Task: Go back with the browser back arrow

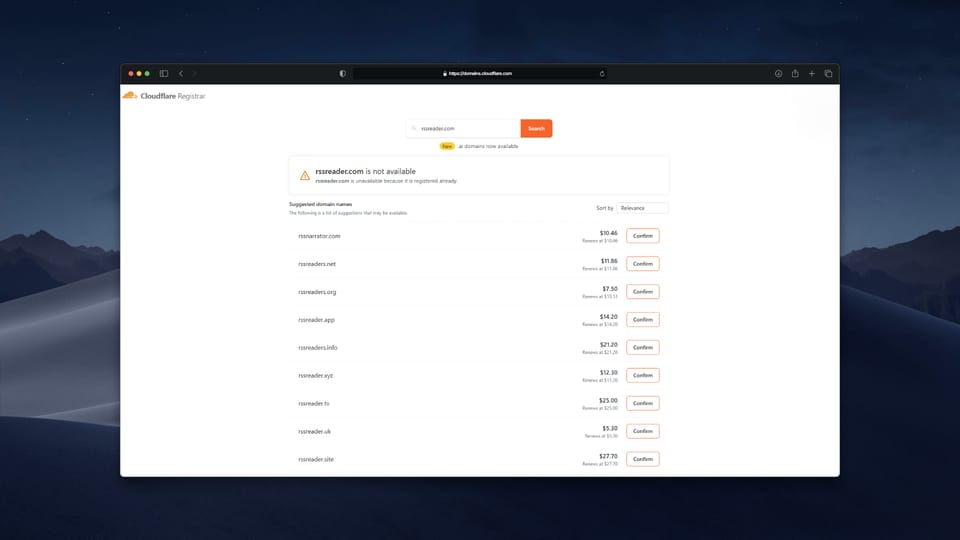Action: [181, 73]
